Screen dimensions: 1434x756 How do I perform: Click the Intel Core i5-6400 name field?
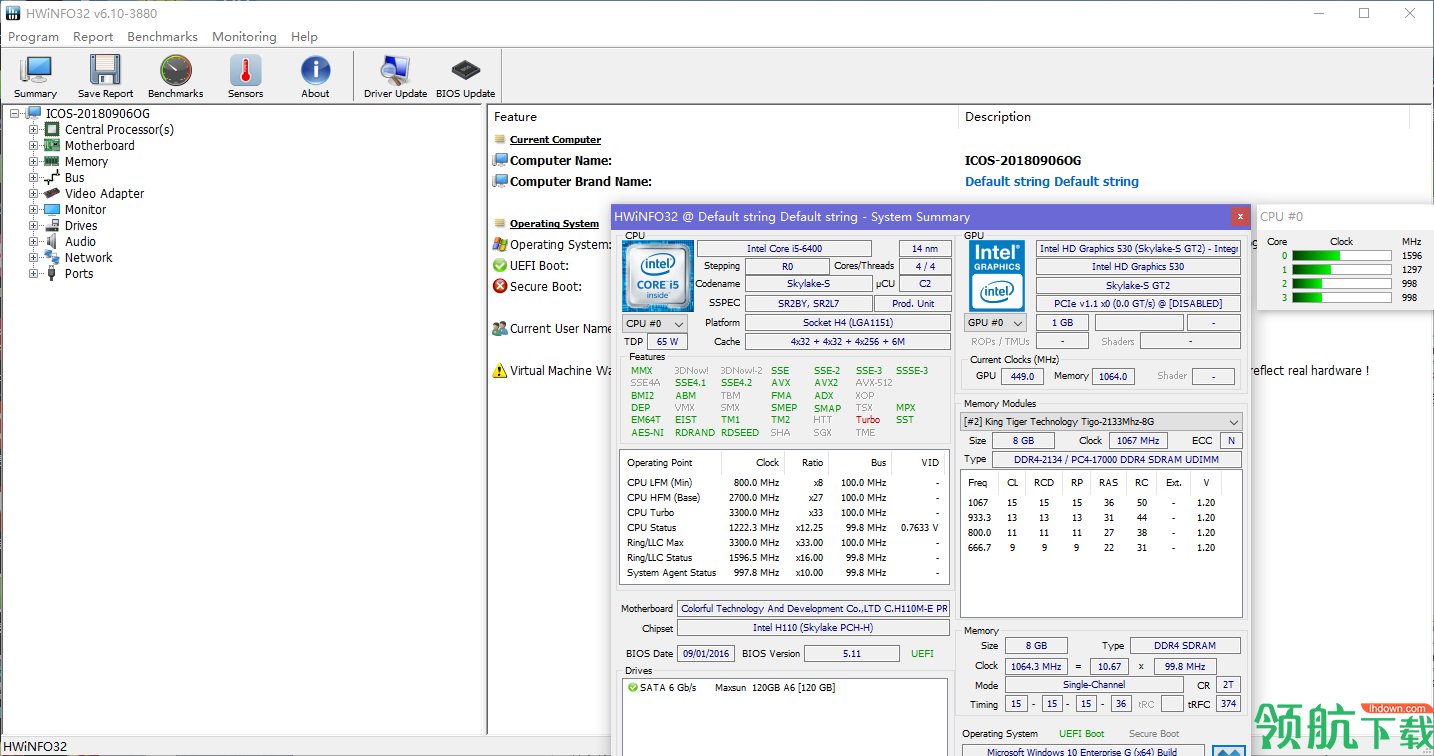(x=784, y=248)
